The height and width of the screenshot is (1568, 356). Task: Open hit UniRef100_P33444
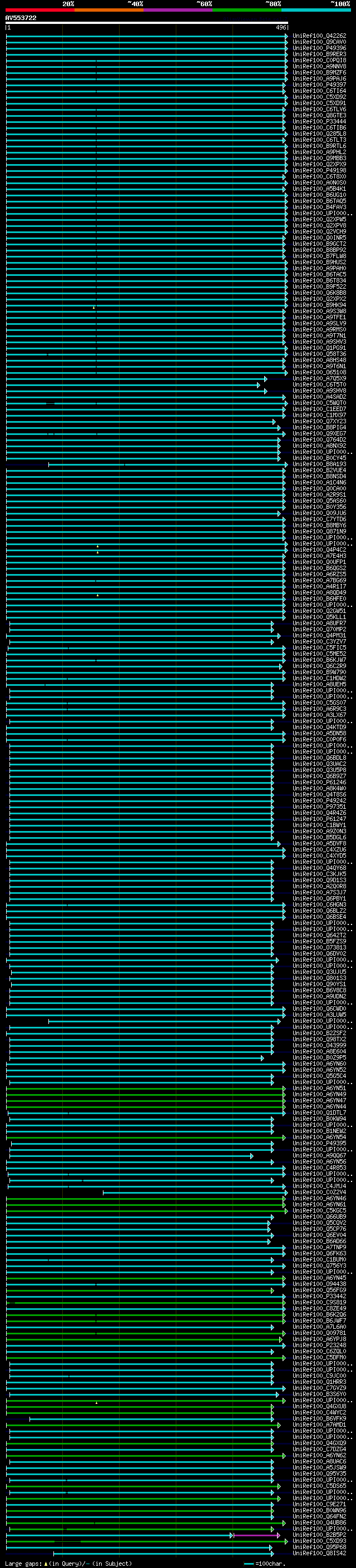319,121
